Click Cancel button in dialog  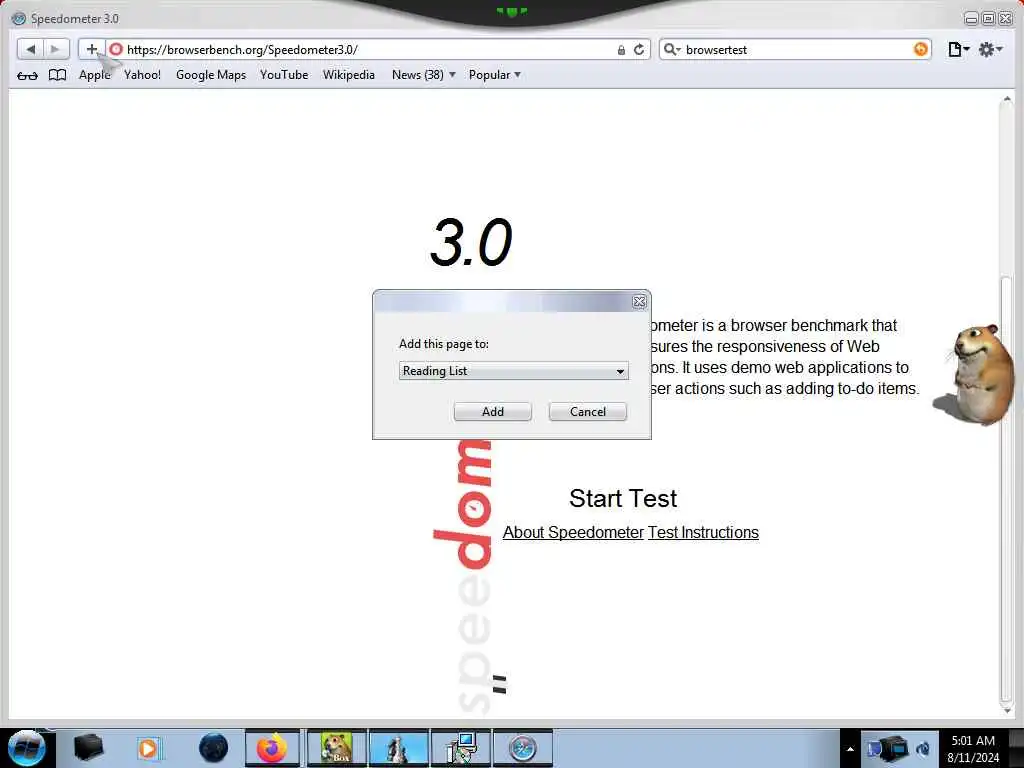[x=588, y=411]
